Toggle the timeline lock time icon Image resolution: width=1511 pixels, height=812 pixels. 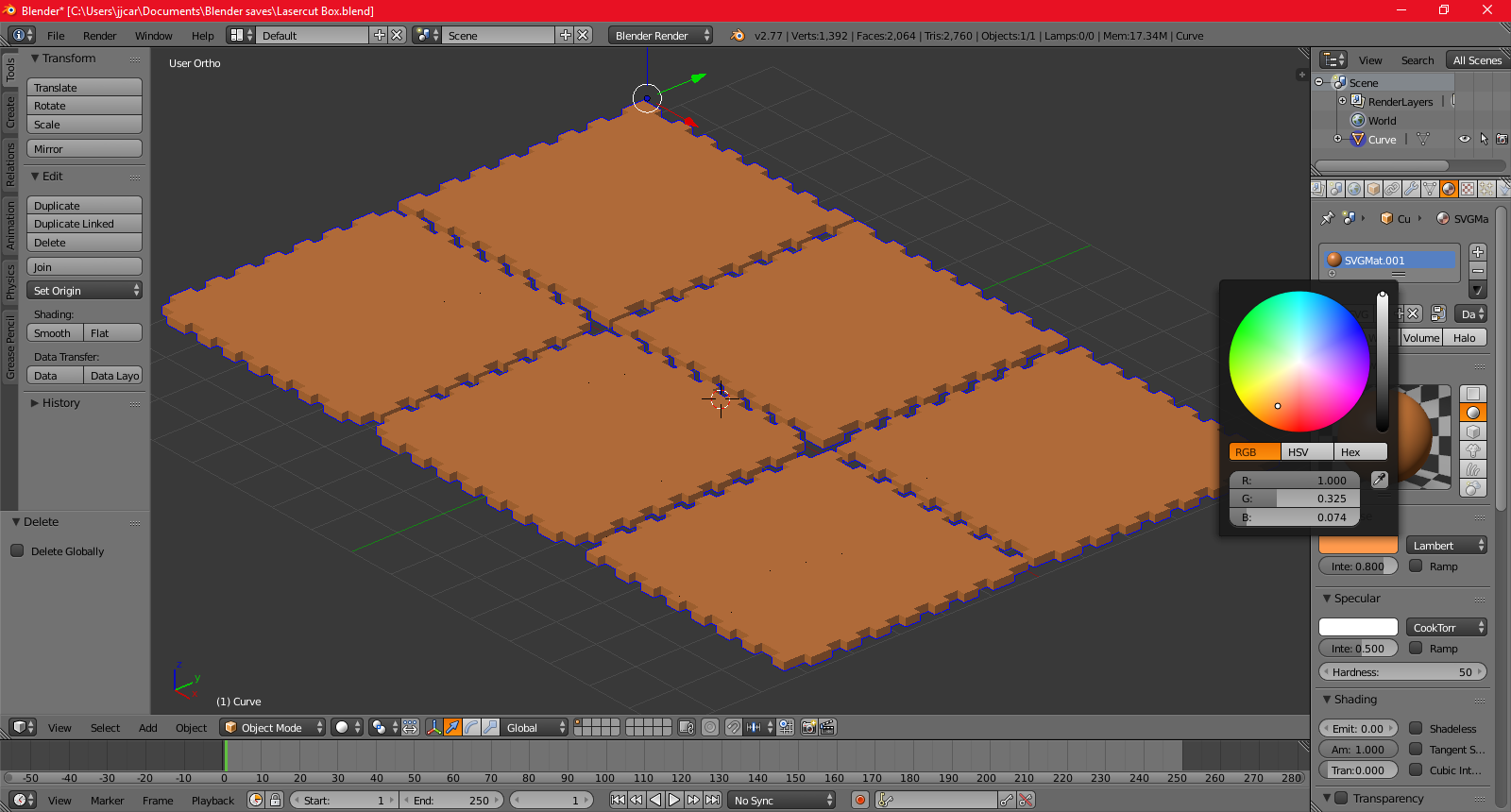coord(275,800)
